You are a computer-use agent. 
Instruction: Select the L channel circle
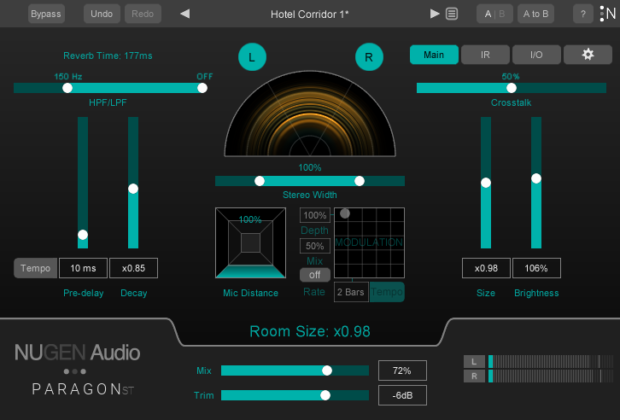click(x=252, y=57)
